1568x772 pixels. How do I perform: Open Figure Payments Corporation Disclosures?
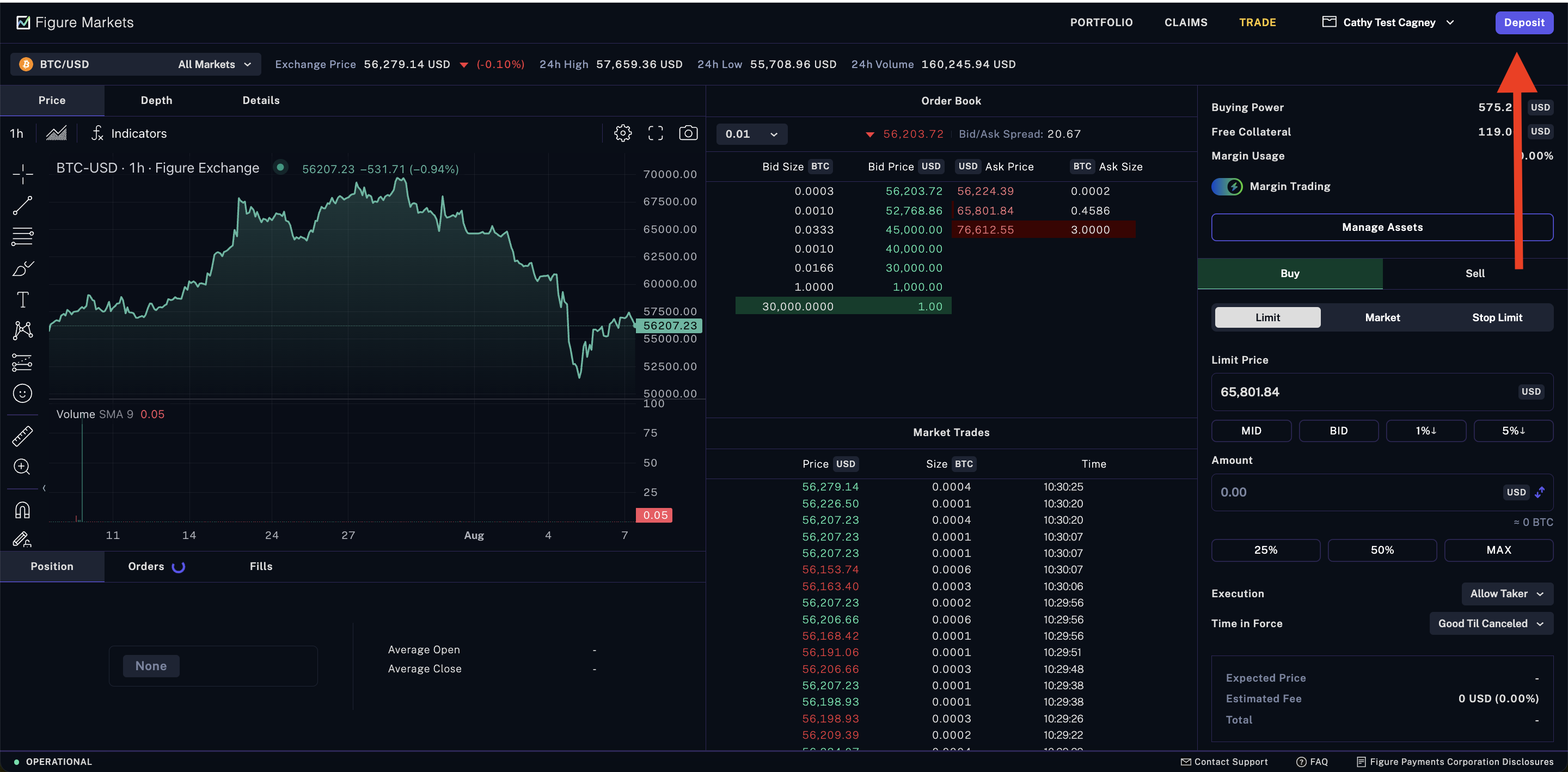1455,762
